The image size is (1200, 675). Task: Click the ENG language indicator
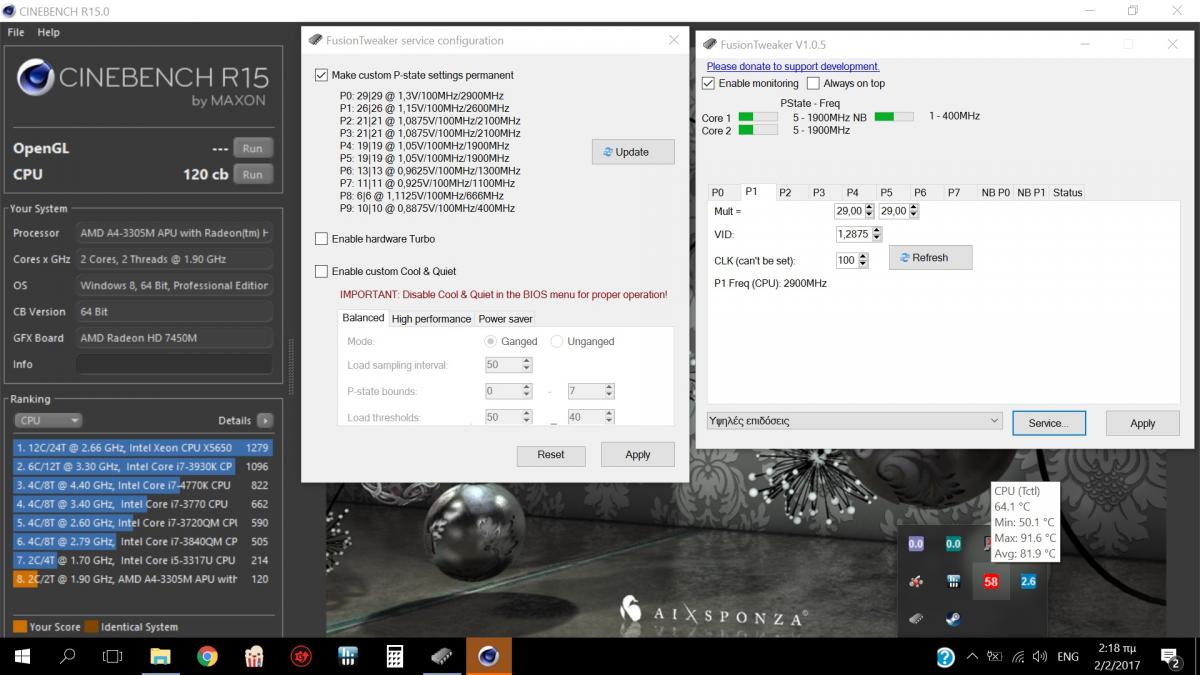(1068, 657)
